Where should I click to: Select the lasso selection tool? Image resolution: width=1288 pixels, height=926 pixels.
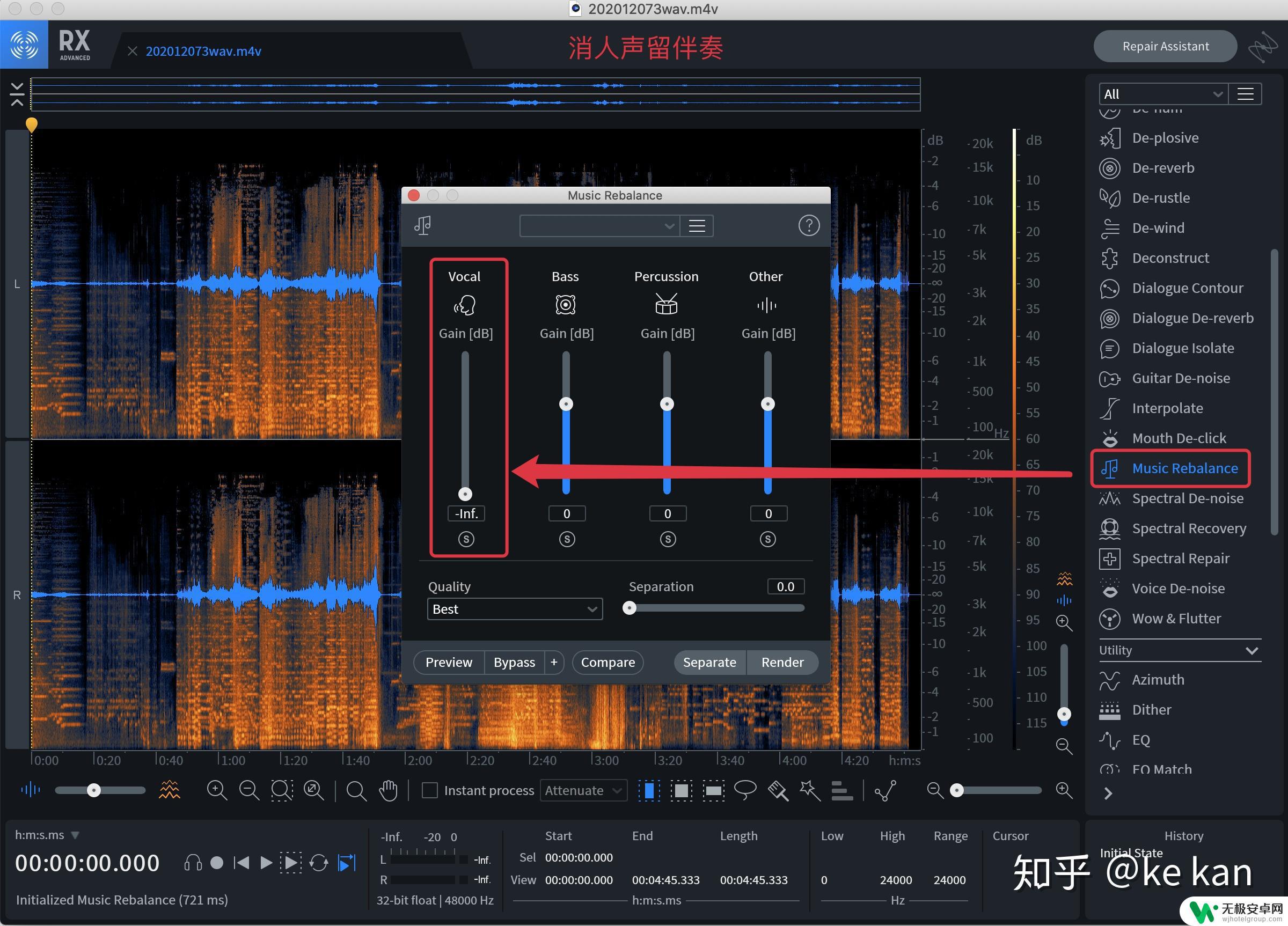(x=745, y=790)
